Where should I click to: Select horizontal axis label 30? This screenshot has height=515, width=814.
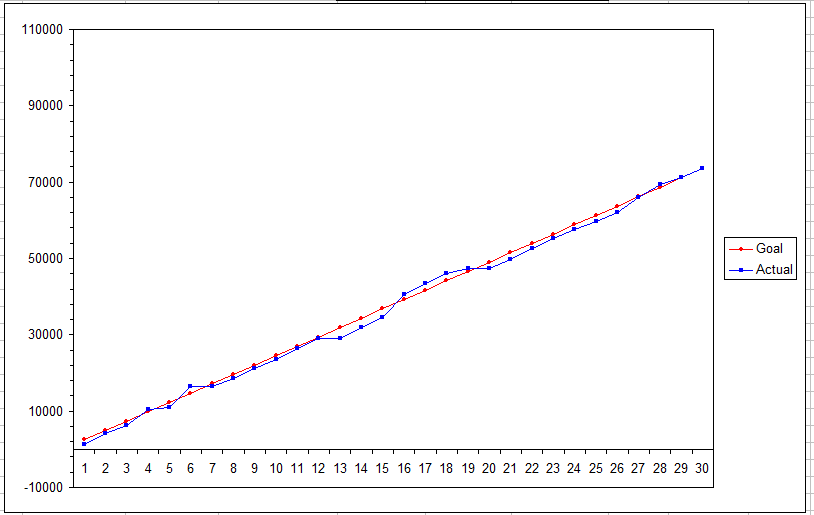[702, 468]
